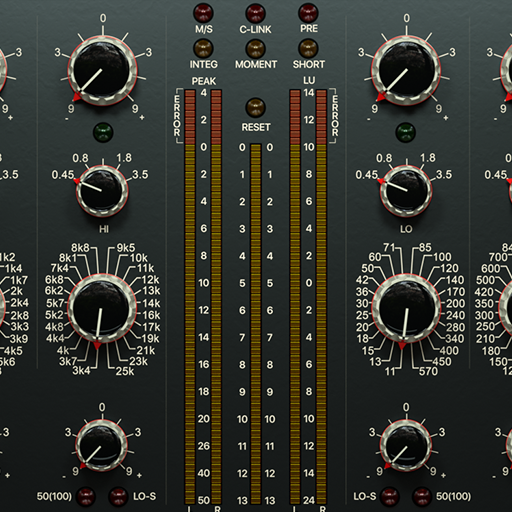Toggle green LED above HI knob
The width and height of the screenshot is (512, 512).
coord(103,132)
